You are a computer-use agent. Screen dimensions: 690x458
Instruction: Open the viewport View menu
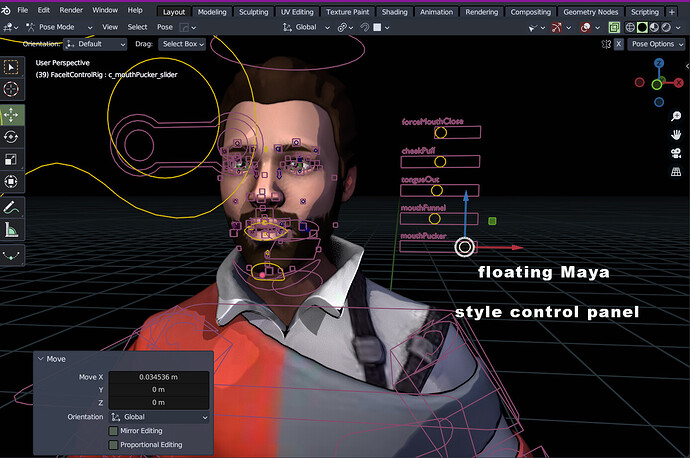tap(110, 27)
